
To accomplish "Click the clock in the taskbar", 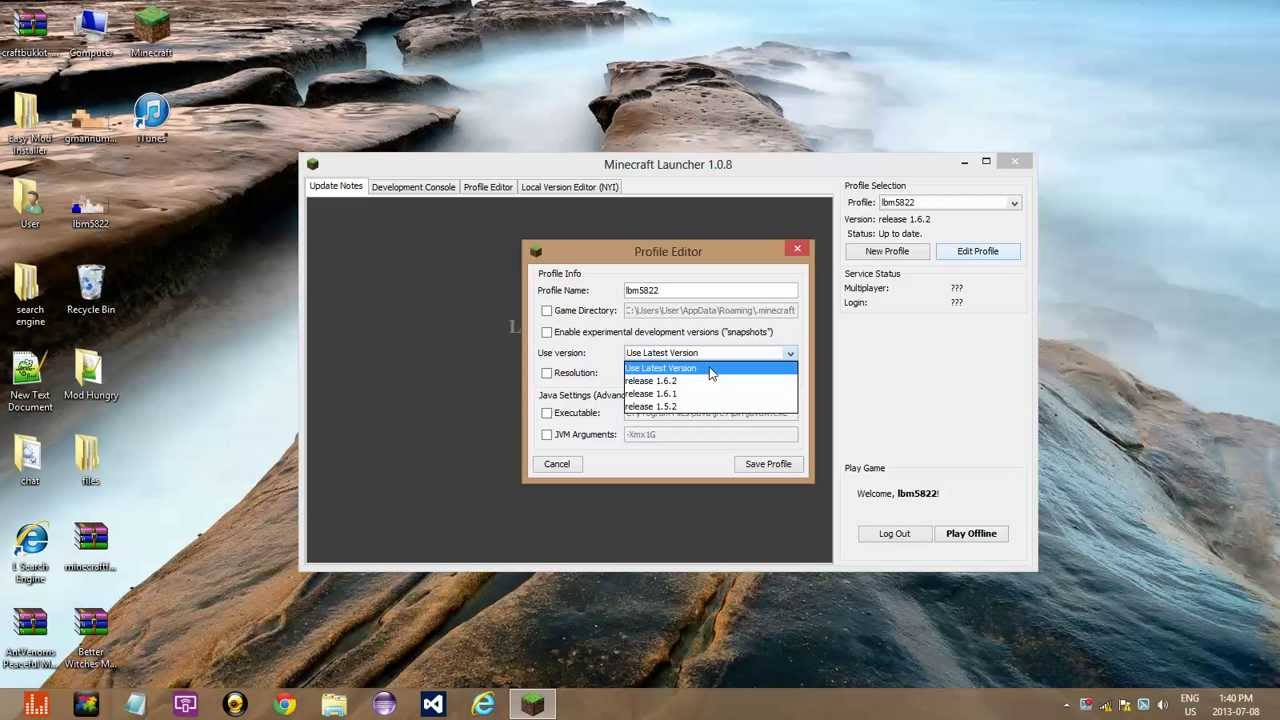I will pos(1236,704).
